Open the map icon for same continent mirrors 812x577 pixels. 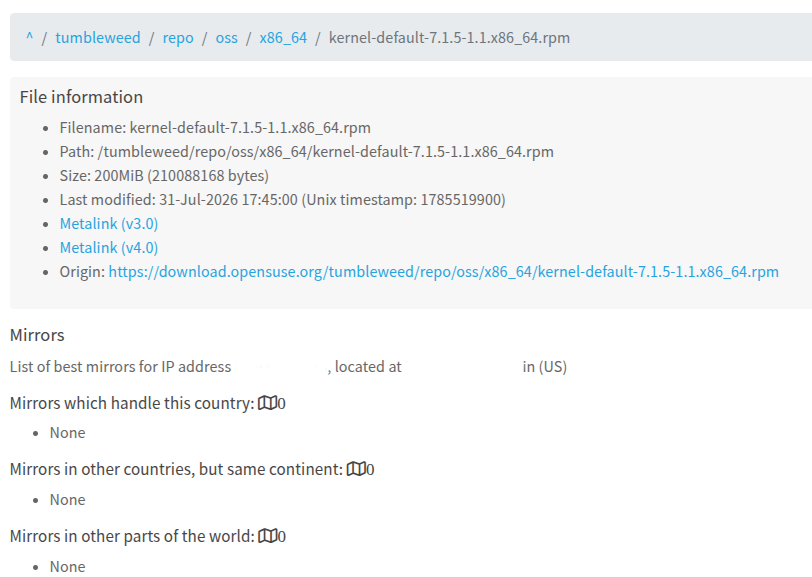point(356,469)
